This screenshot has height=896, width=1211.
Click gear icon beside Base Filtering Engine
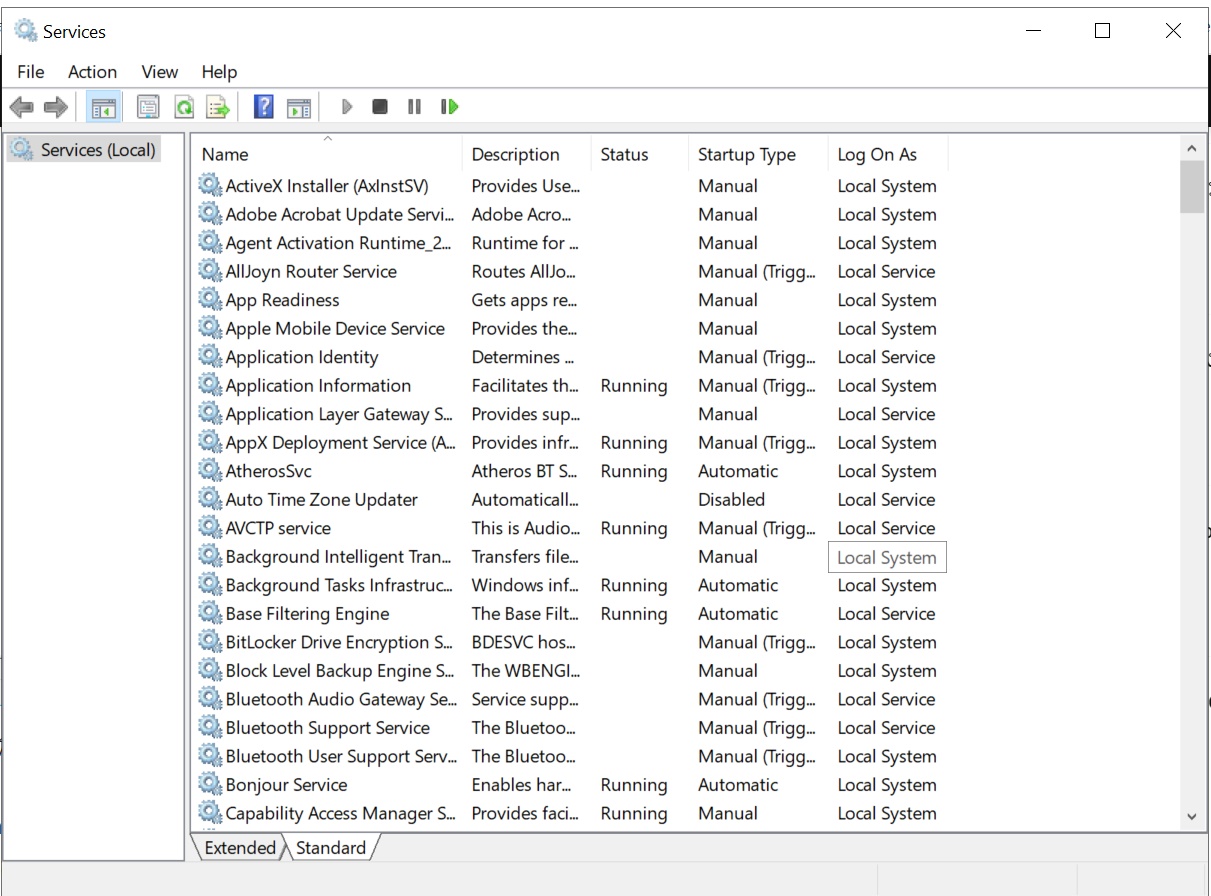click(210, 613)
